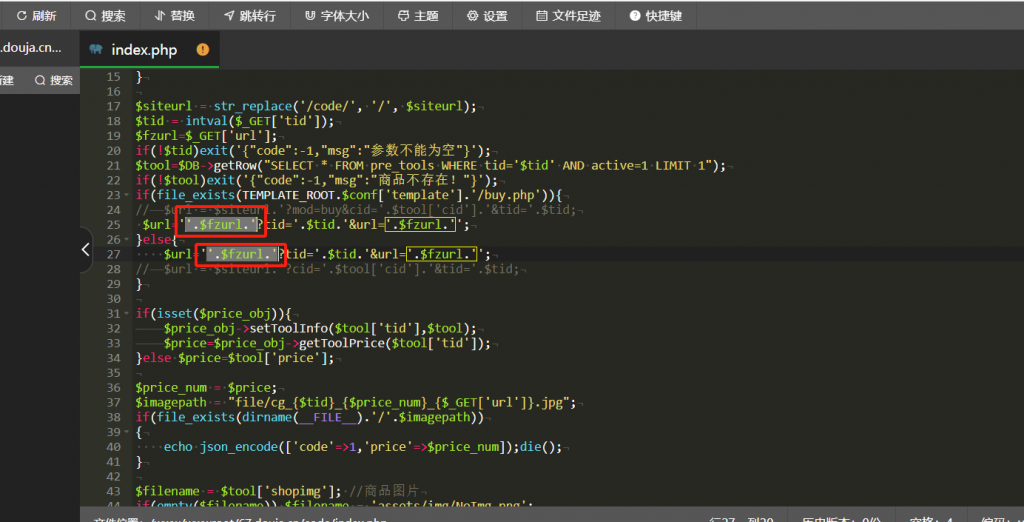
Task: Click the 刷新 (Refresh) toolbar button
Action: tap(36, 16)
